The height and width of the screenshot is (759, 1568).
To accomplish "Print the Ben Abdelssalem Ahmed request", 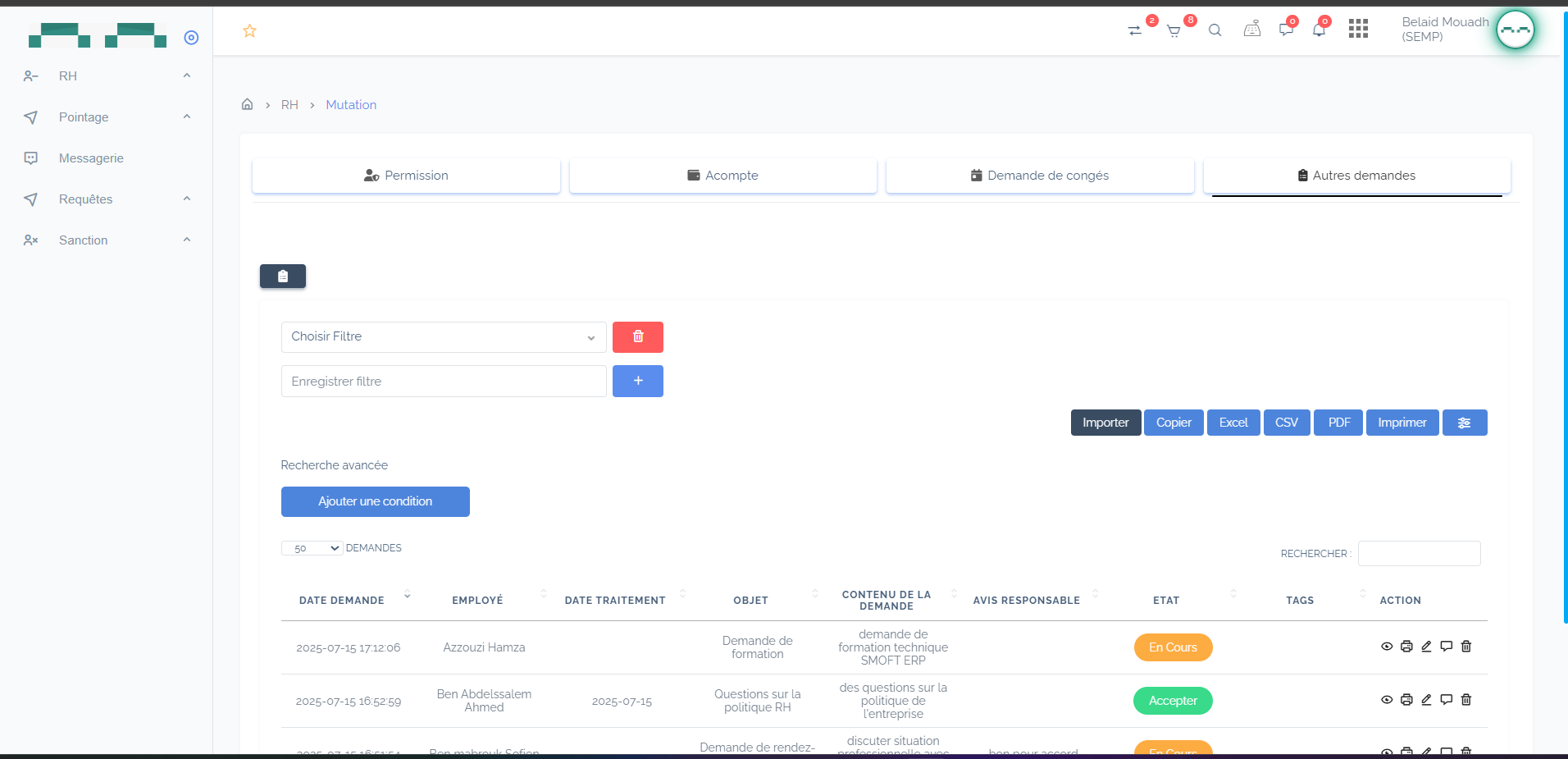I will (1406, 700).
